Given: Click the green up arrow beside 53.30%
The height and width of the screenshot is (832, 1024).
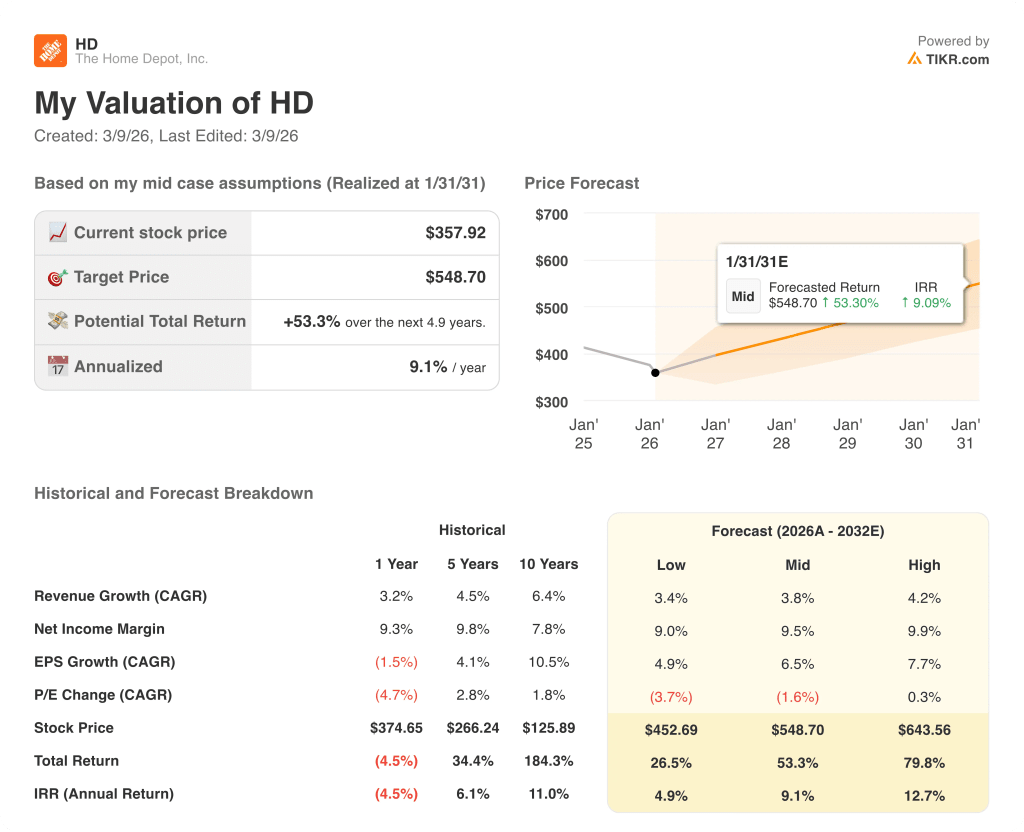Looking at the screenshot, I should pyautogui.click(x=826, y=302).
